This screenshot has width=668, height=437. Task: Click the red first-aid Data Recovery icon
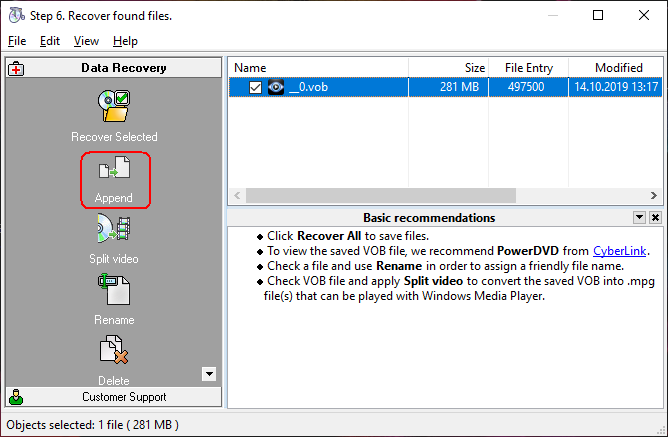coord(16,68)
